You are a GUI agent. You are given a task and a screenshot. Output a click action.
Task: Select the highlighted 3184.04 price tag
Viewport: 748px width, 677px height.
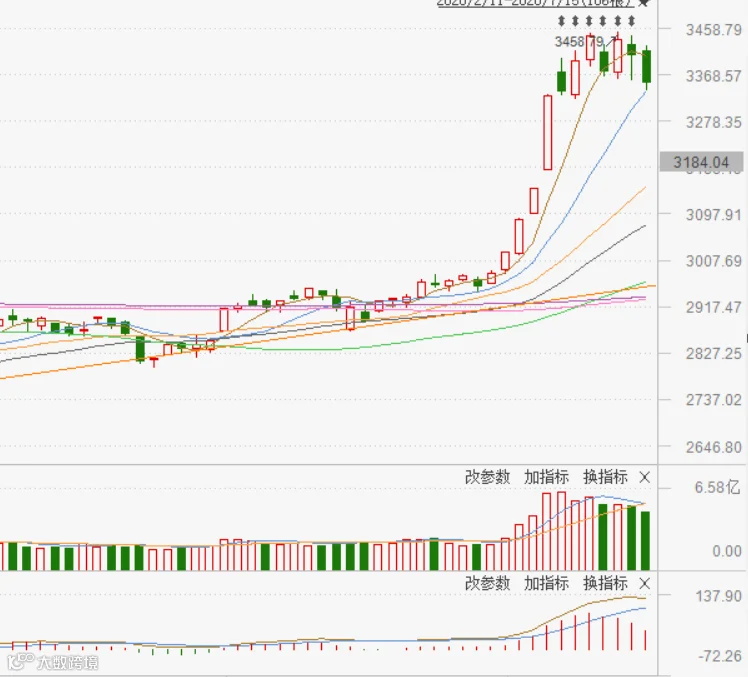[x=701, y=162]
